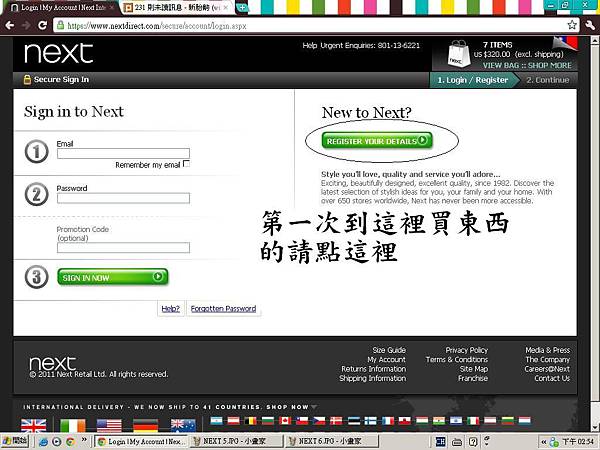600x450 pixels.
Task: Click into the Email input field
Action: click(x=123, y=153)
